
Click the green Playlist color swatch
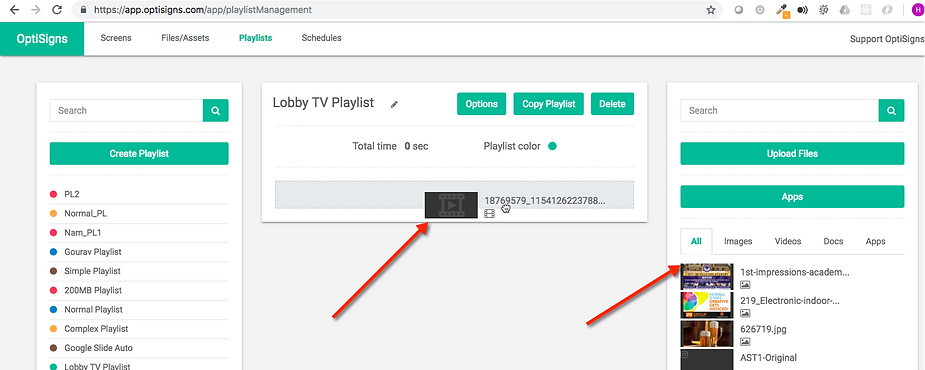(x=552, y=146)
